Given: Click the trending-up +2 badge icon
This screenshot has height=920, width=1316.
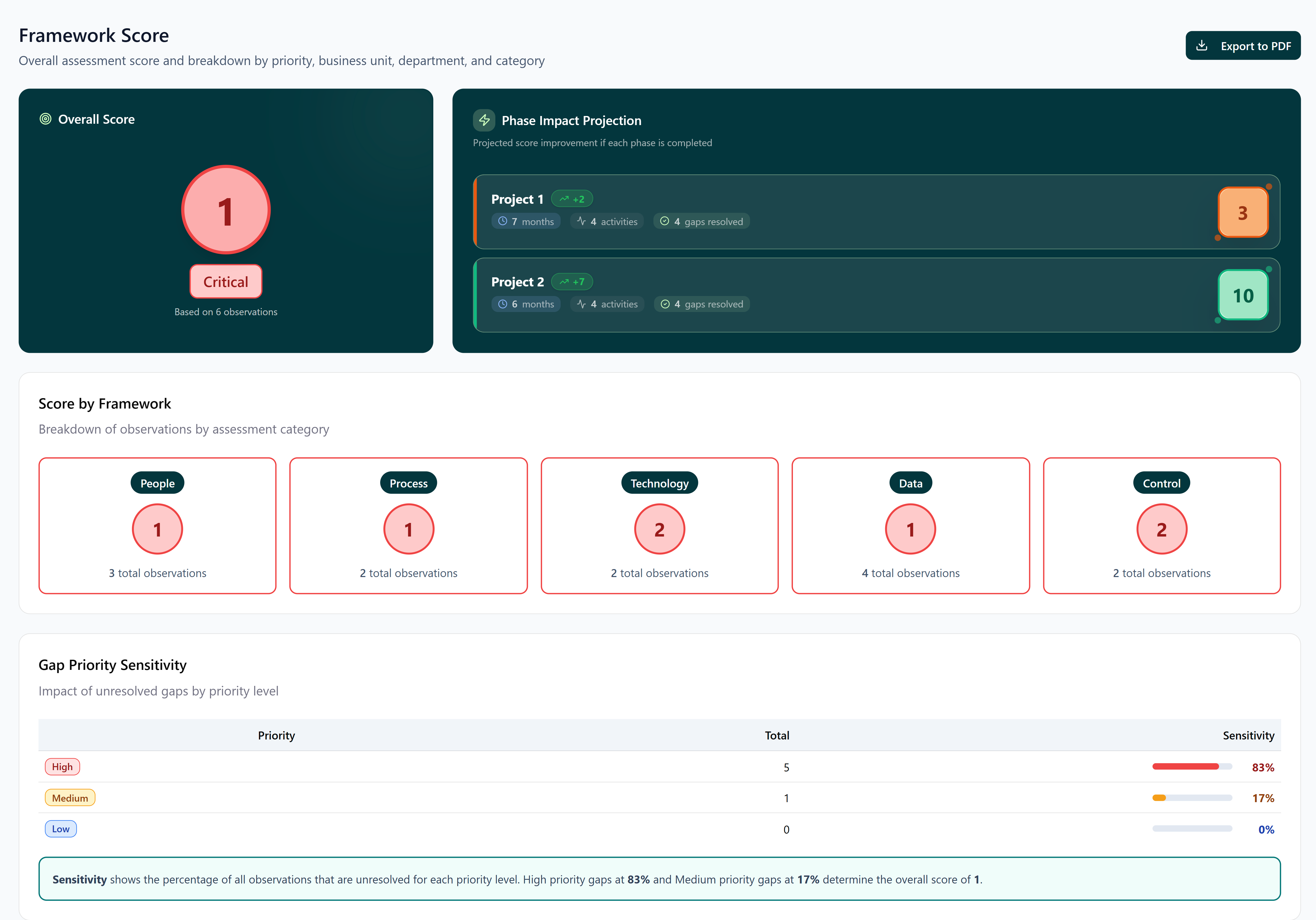Looking at the screenshot, I should click(x=564, y=199).
